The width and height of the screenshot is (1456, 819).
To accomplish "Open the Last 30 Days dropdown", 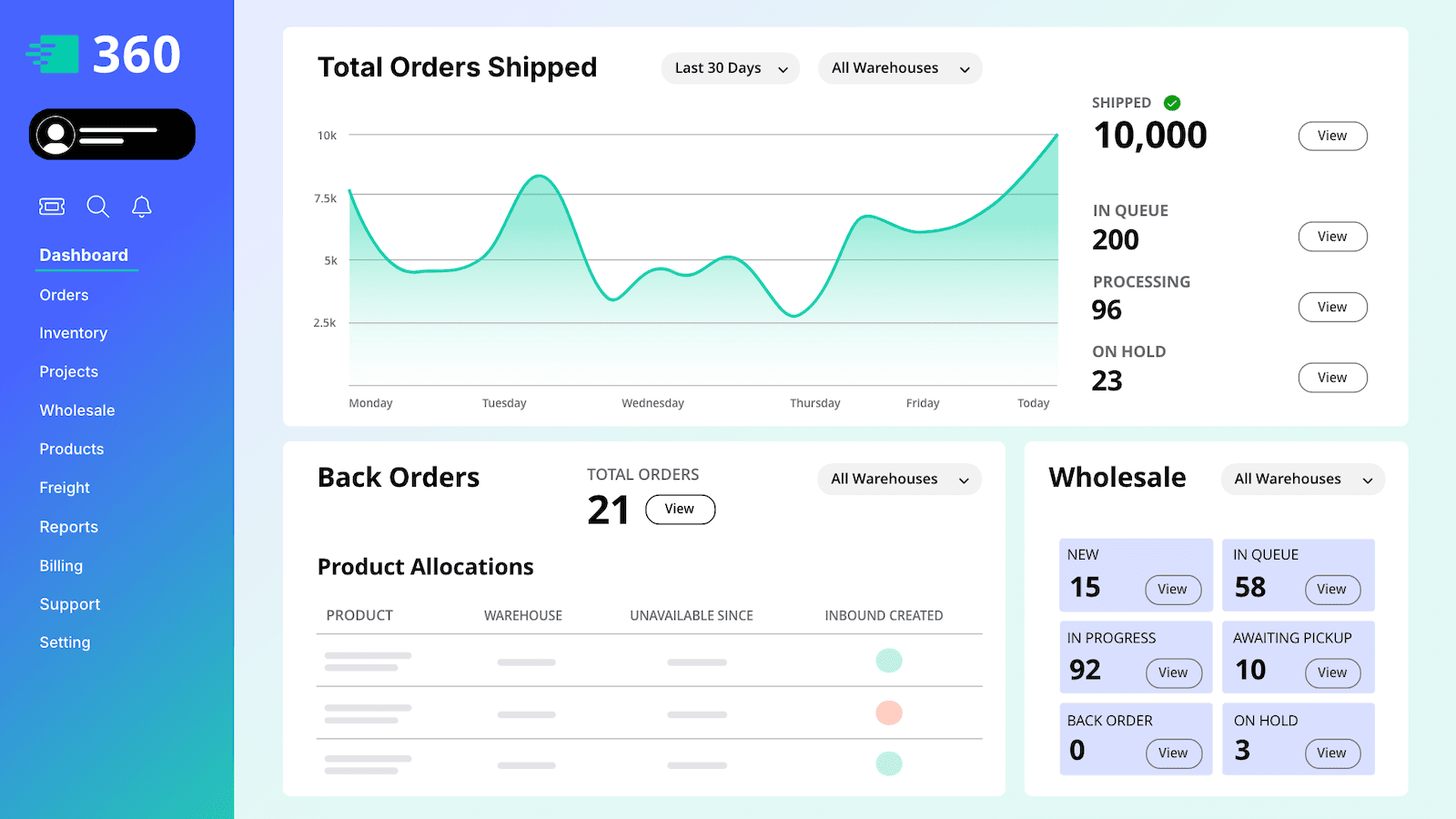I will [730, 67].
